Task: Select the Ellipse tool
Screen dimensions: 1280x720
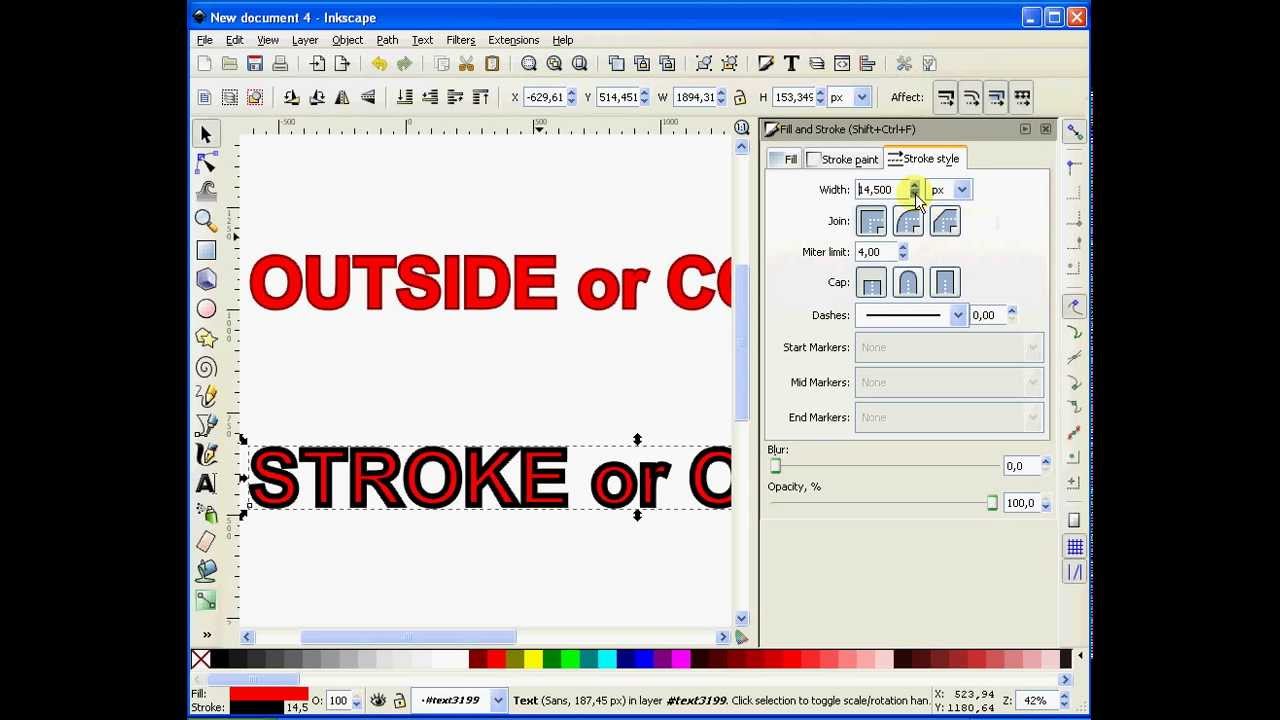Action: tap(206, 309)
